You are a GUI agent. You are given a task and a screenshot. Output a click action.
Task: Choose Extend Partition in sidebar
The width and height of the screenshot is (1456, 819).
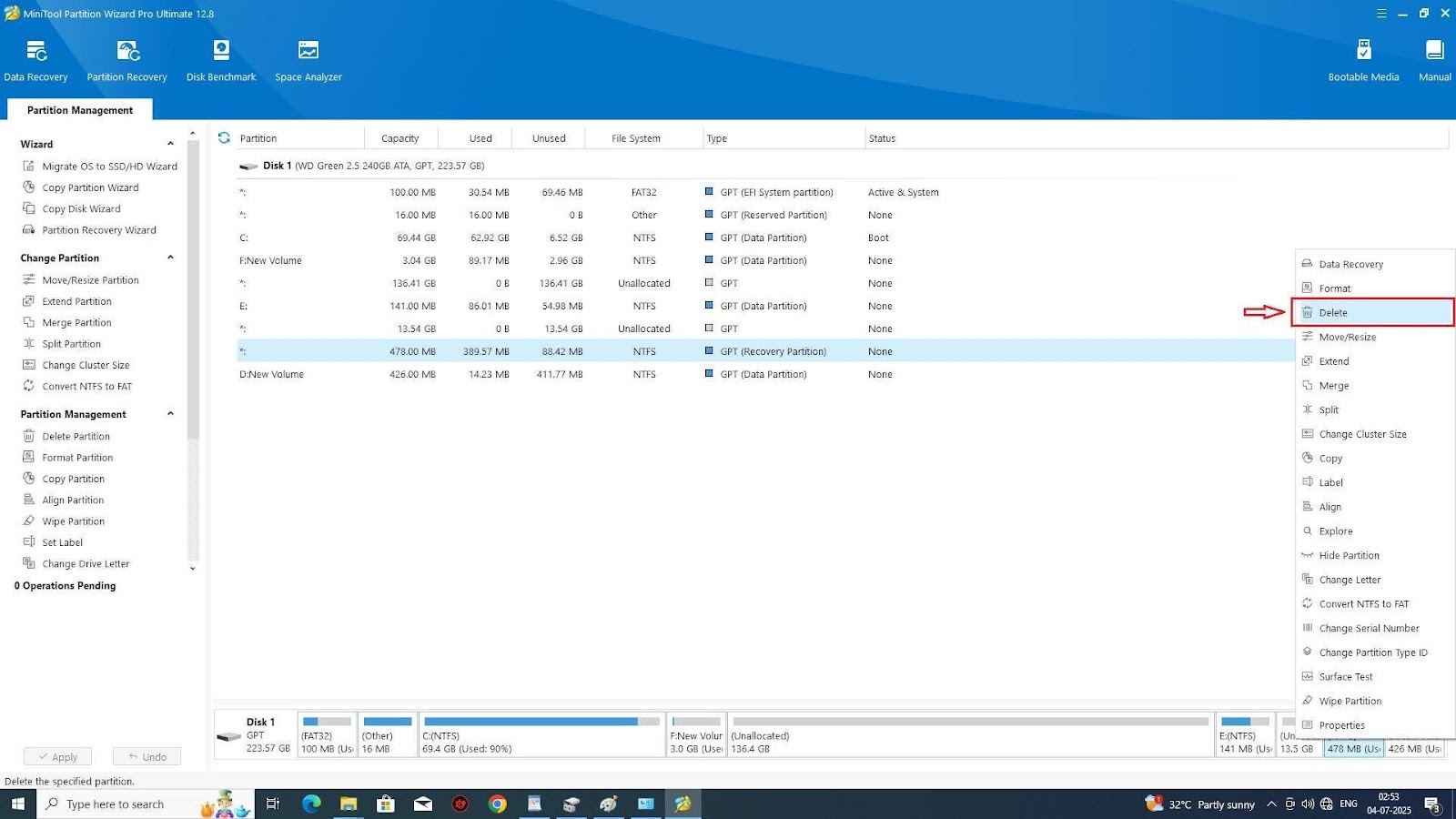67,301
